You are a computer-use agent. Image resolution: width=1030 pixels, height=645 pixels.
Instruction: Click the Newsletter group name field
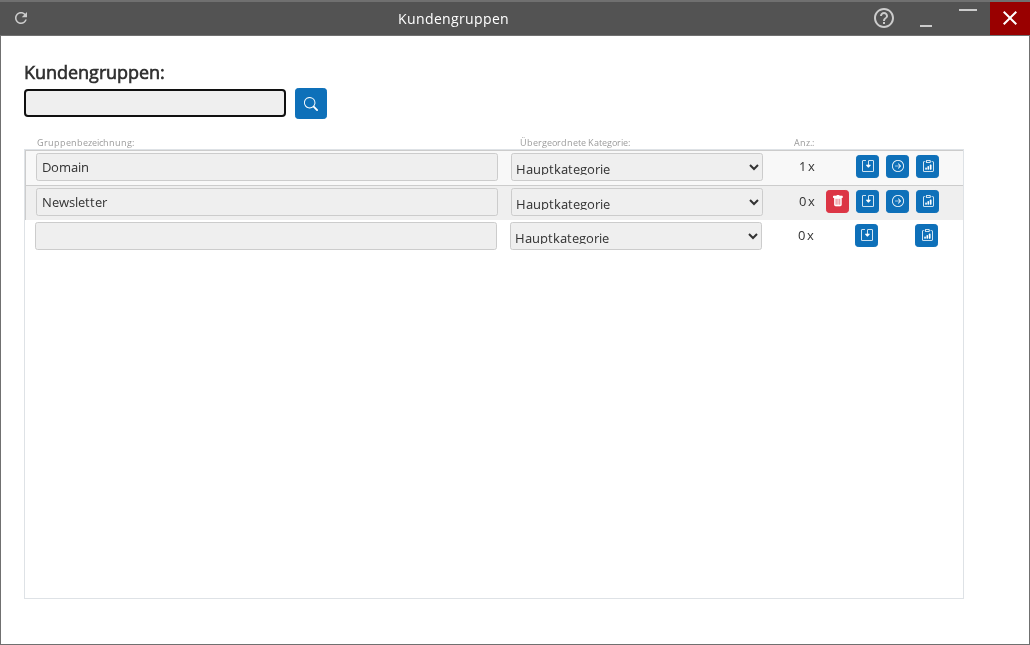[x=266, y=202]
